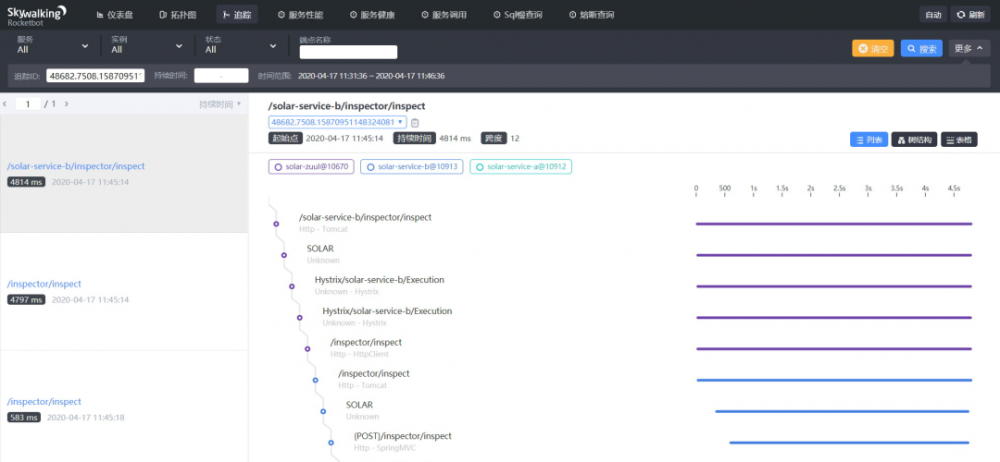Switch to 仪表盘 dashboard tab
This screenshot has width=1000, height=462.
coord(117,15)
